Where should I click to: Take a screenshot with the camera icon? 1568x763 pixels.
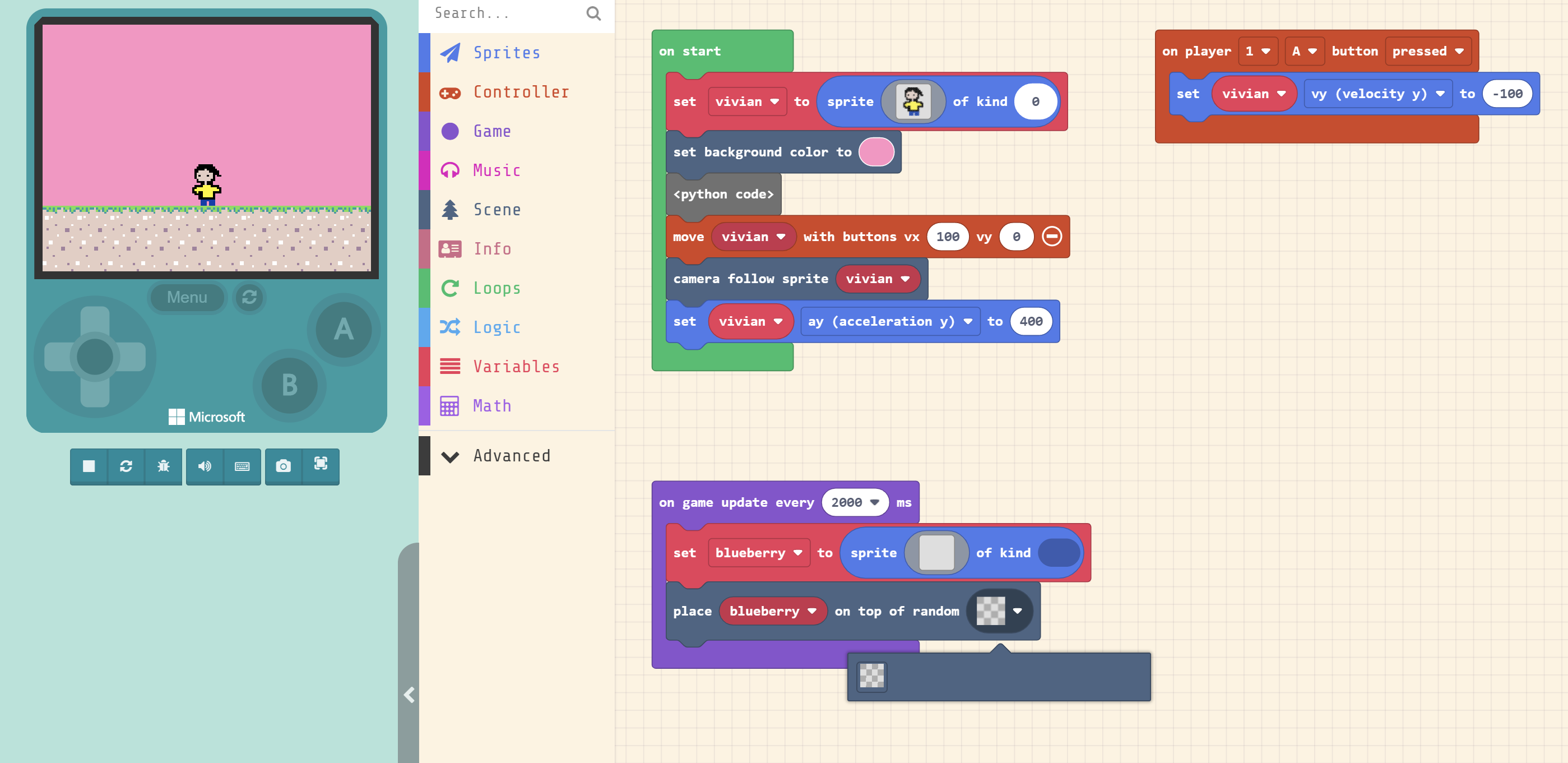click(283, 466)
